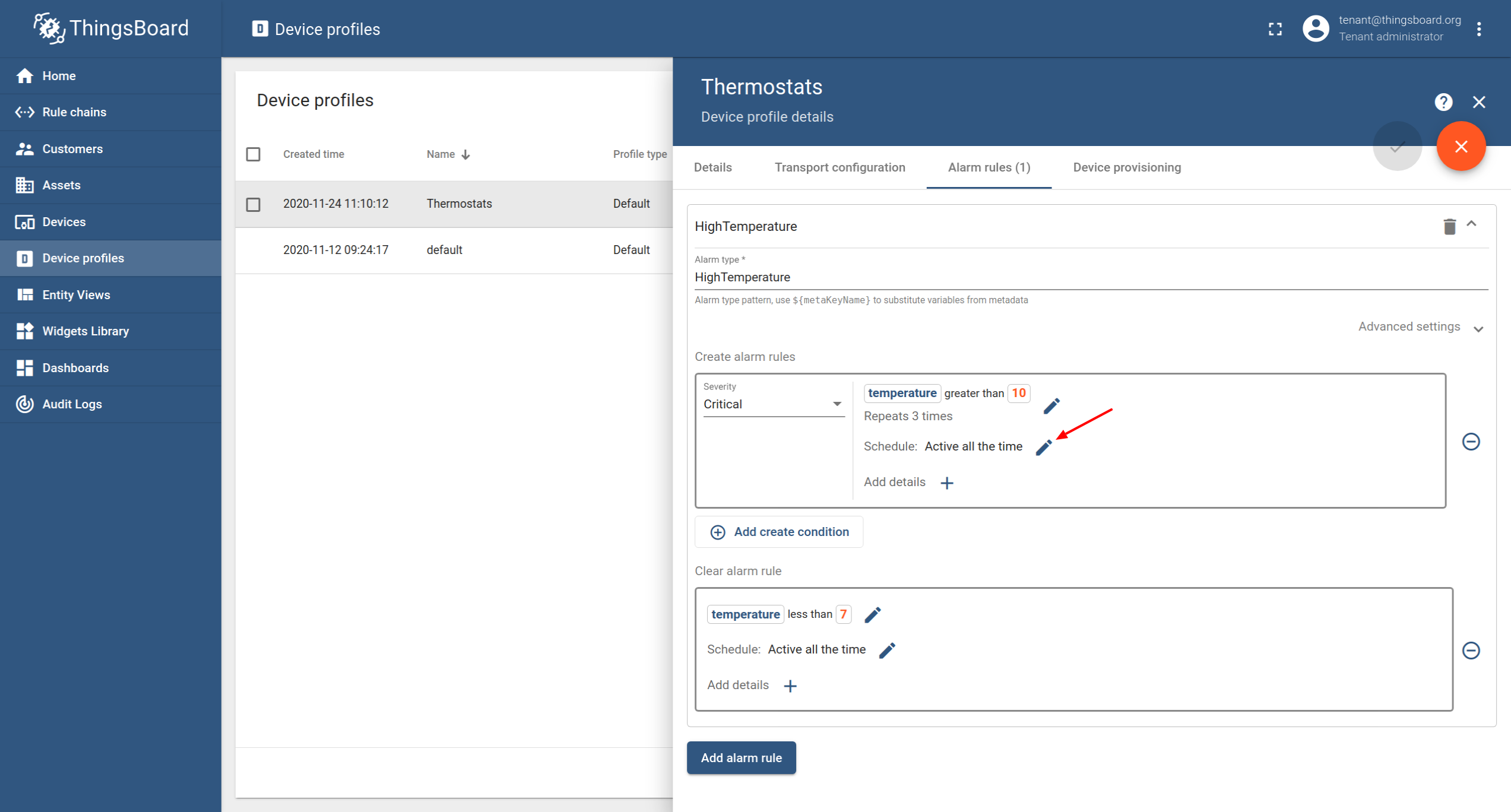Open Entity Views in the sidebar
The image size is (1511, 812).
(x=110, y=295)
